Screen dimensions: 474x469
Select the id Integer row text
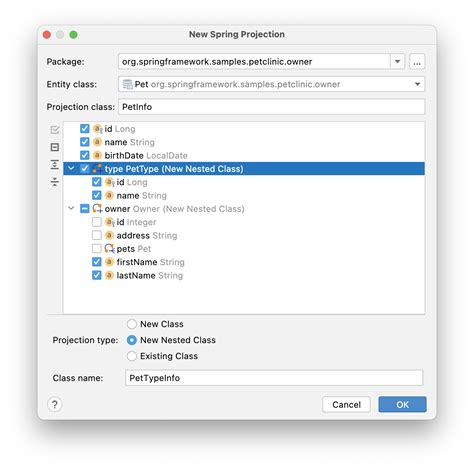136,222
